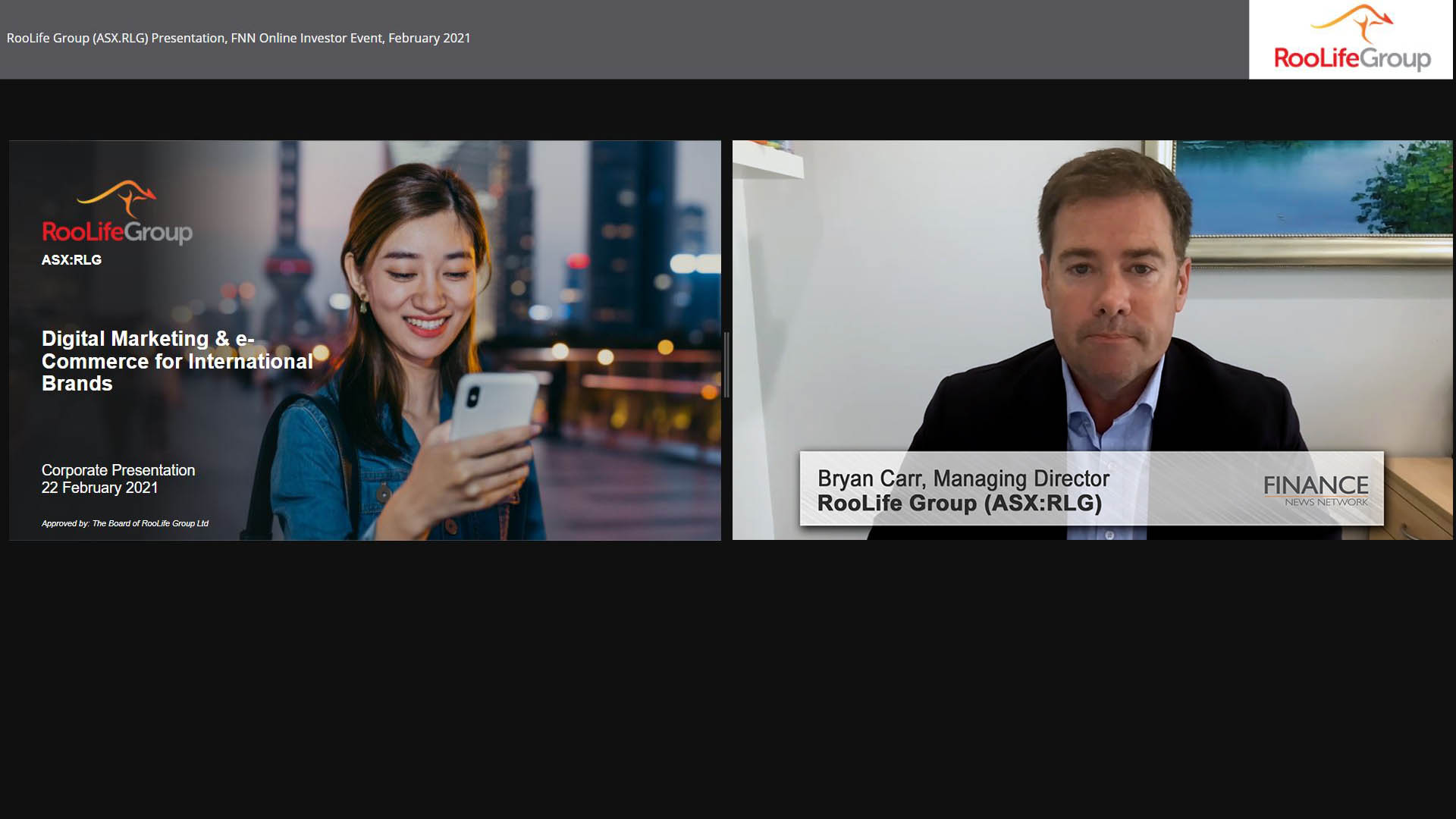1456x819 pixels.
Task: Click 'RooLife Group (ASX:RLG)' caption text
Action: tap(959, 504)
